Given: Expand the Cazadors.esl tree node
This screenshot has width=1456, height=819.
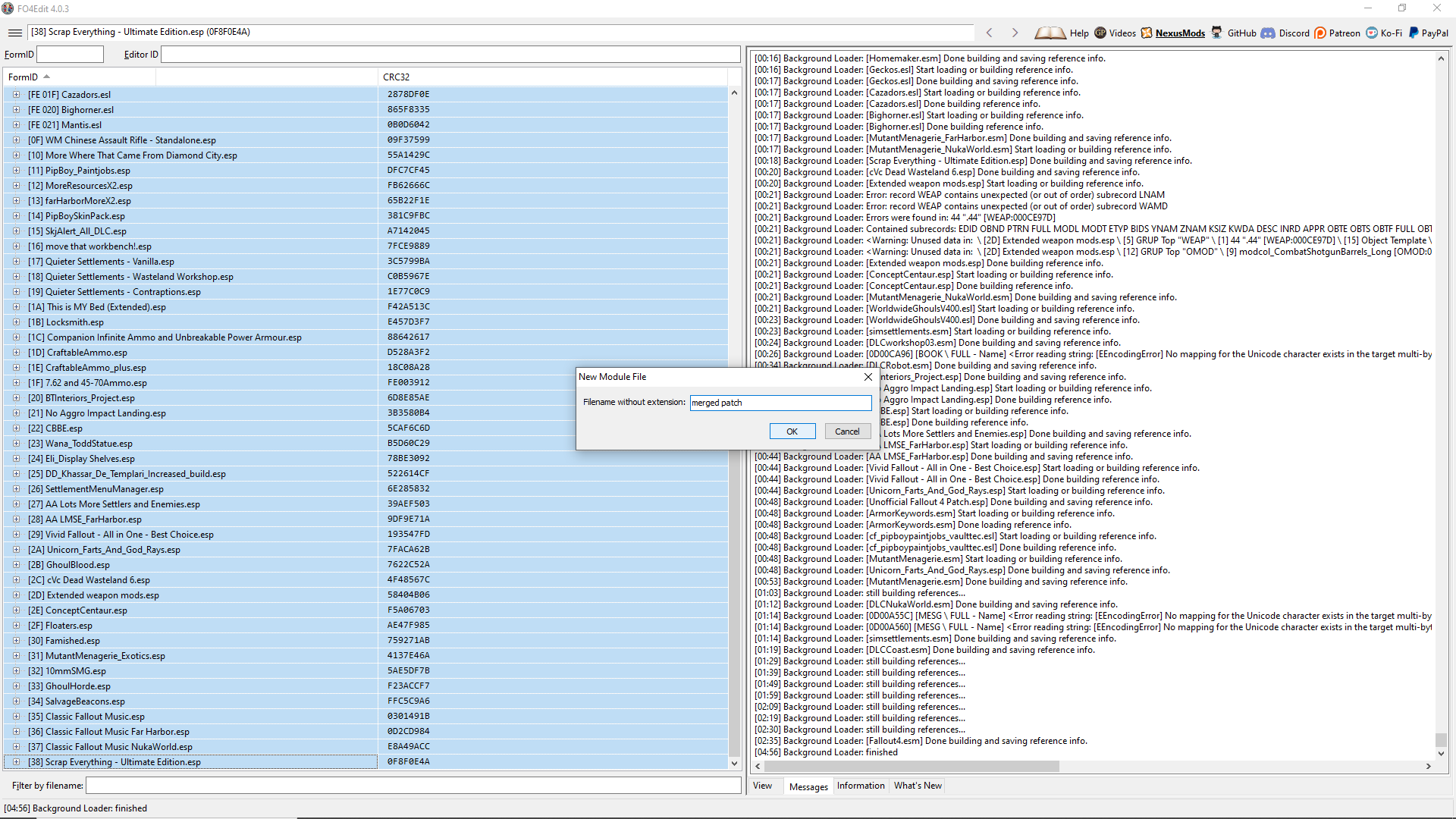Looking at the screenshot, I should (x=16, y=95).
